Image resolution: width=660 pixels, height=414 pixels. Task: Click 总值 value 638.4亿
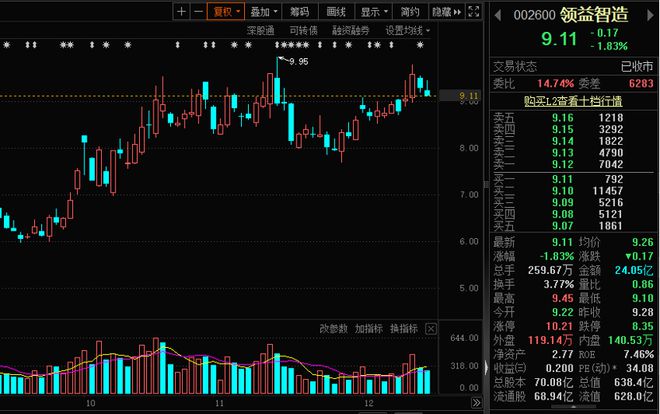(634, 382)
